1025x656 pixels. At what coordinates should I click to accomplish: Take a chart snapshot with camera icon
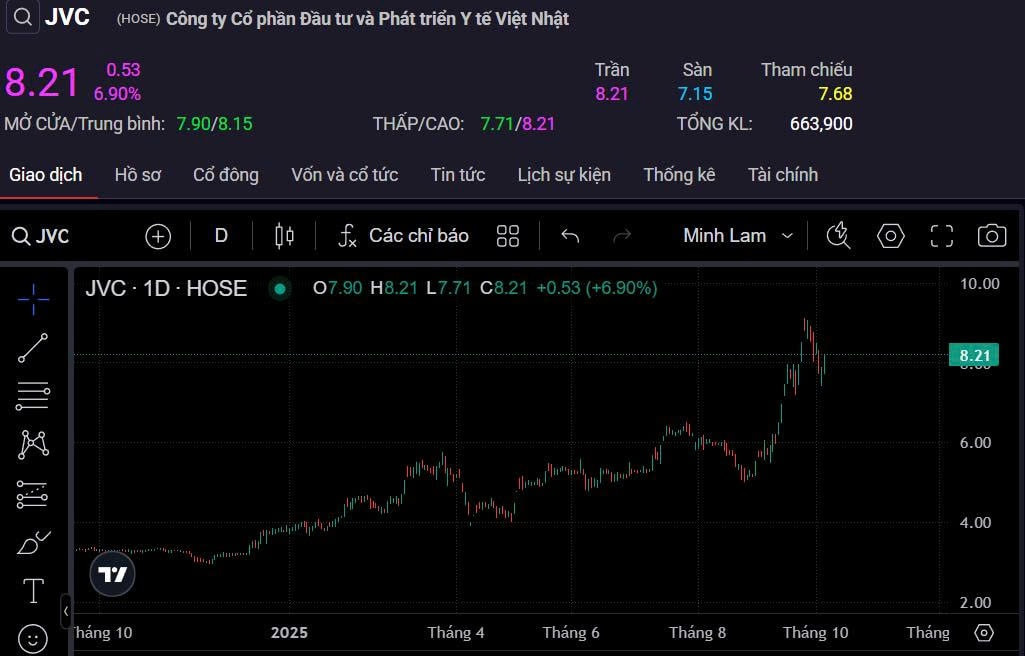coord(991,236)
